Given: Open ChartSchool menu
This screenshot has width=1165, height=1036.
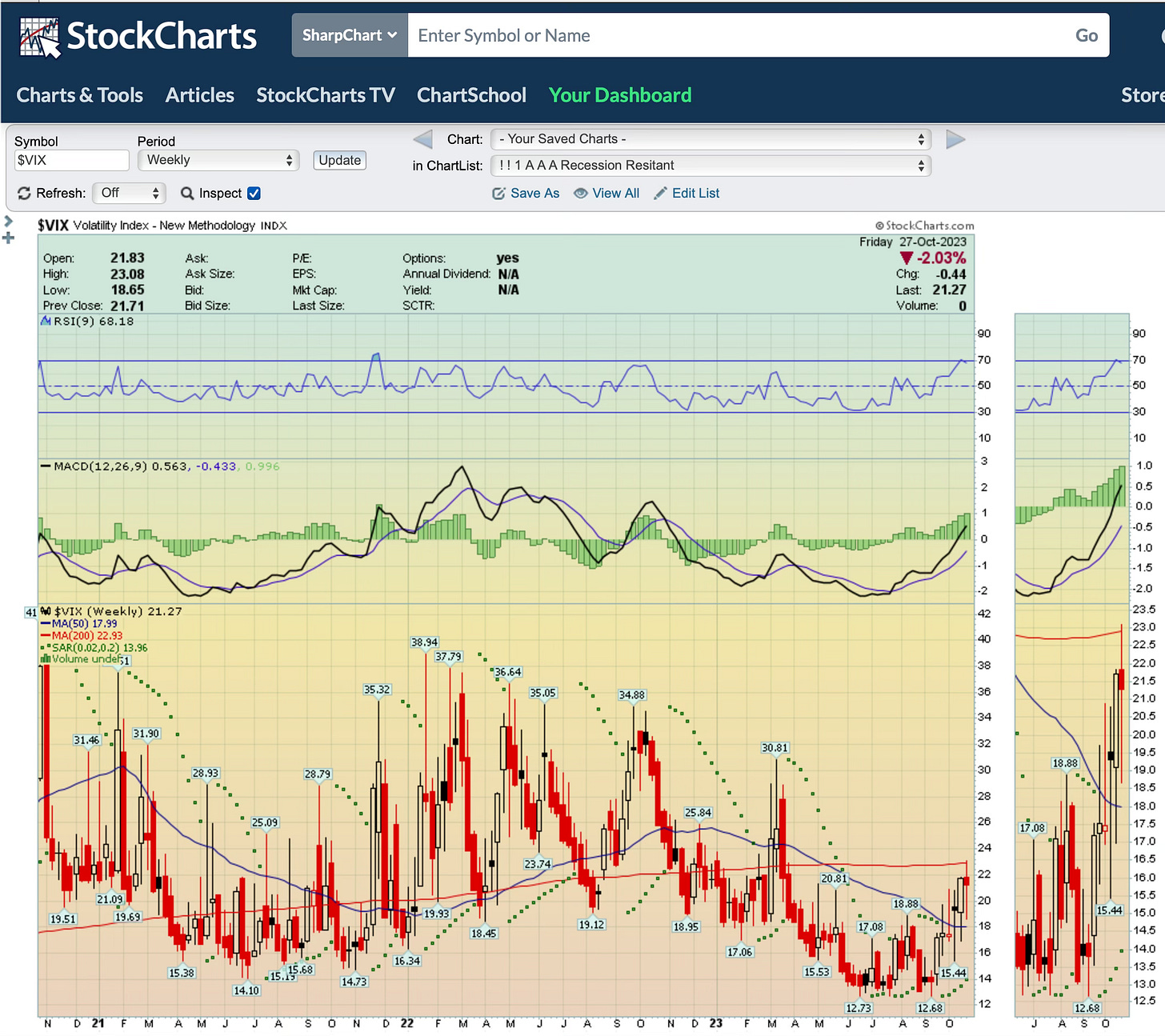Looking at the screenshot, I should (471, 95).
